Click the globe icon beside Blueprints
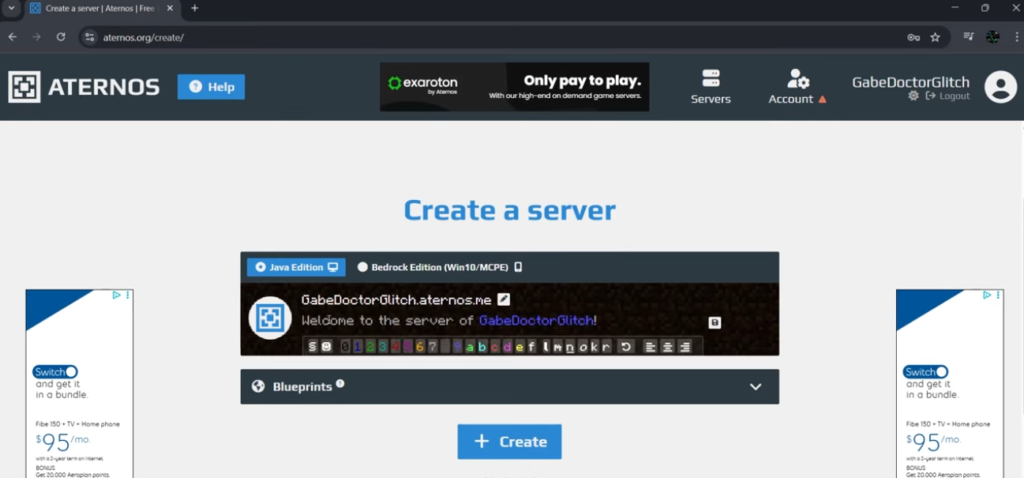The image size is (1024, 478). click(258, 387)
